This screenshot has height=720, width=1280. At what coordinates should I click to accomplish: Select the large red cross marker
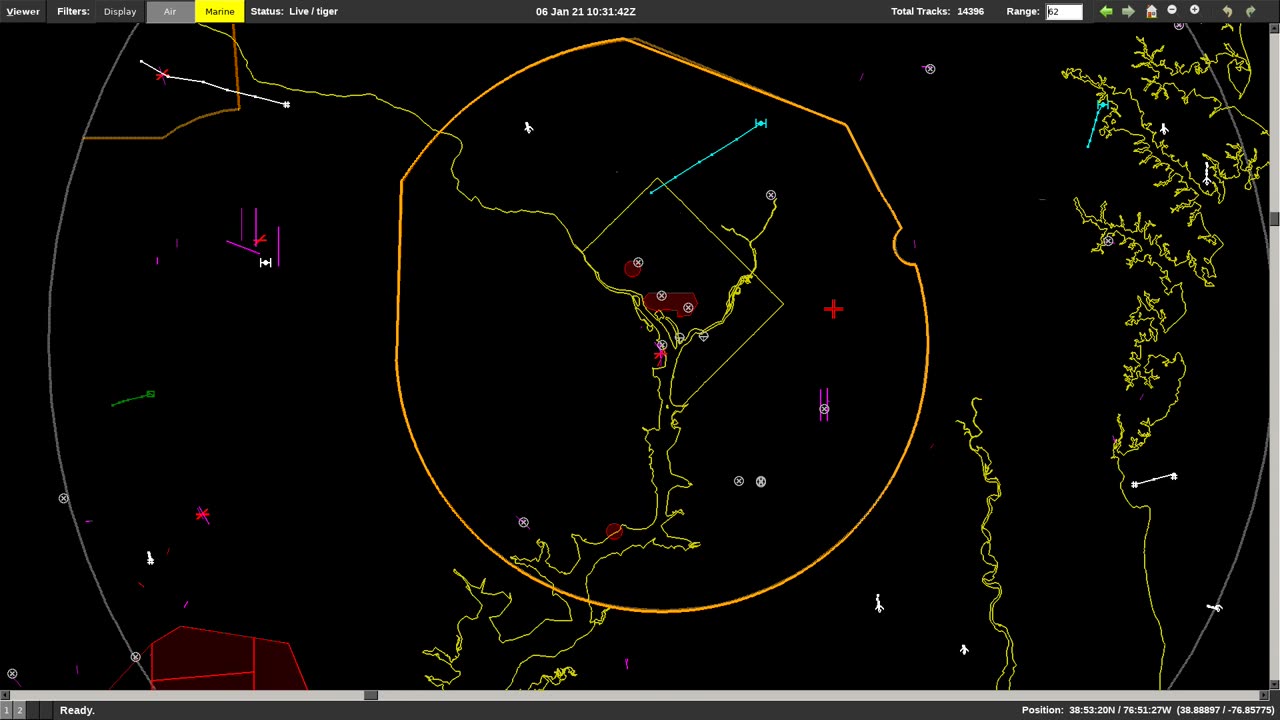coord(833,309)
